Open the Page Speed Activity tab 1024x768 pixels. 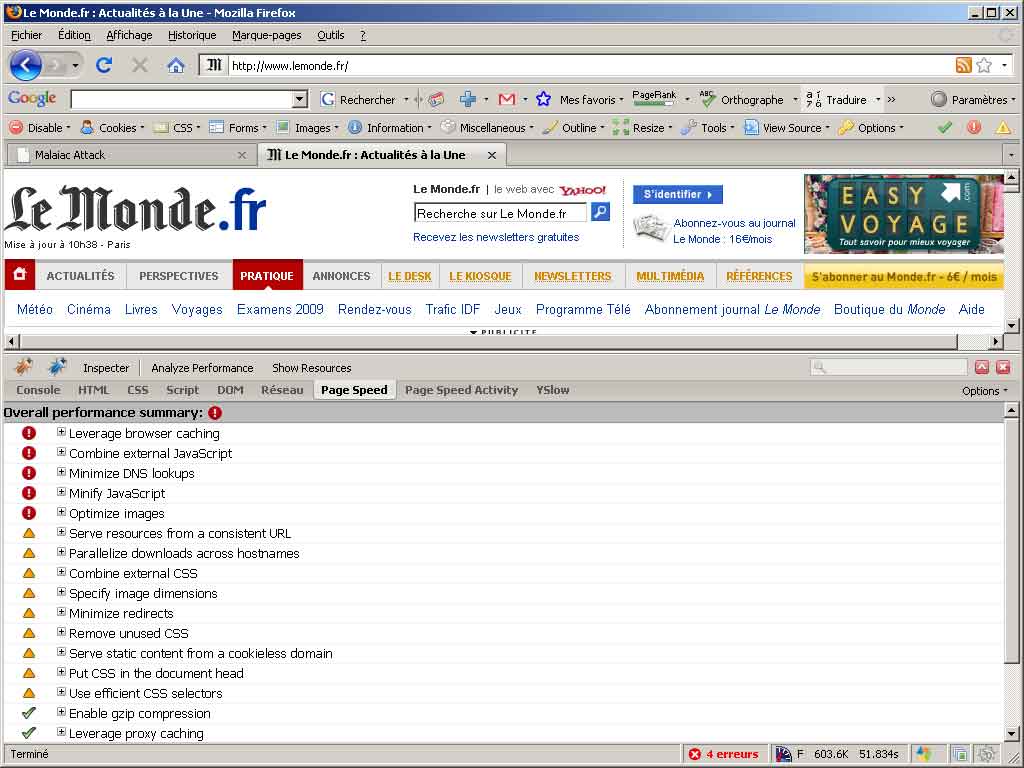(x=461, y=390)
